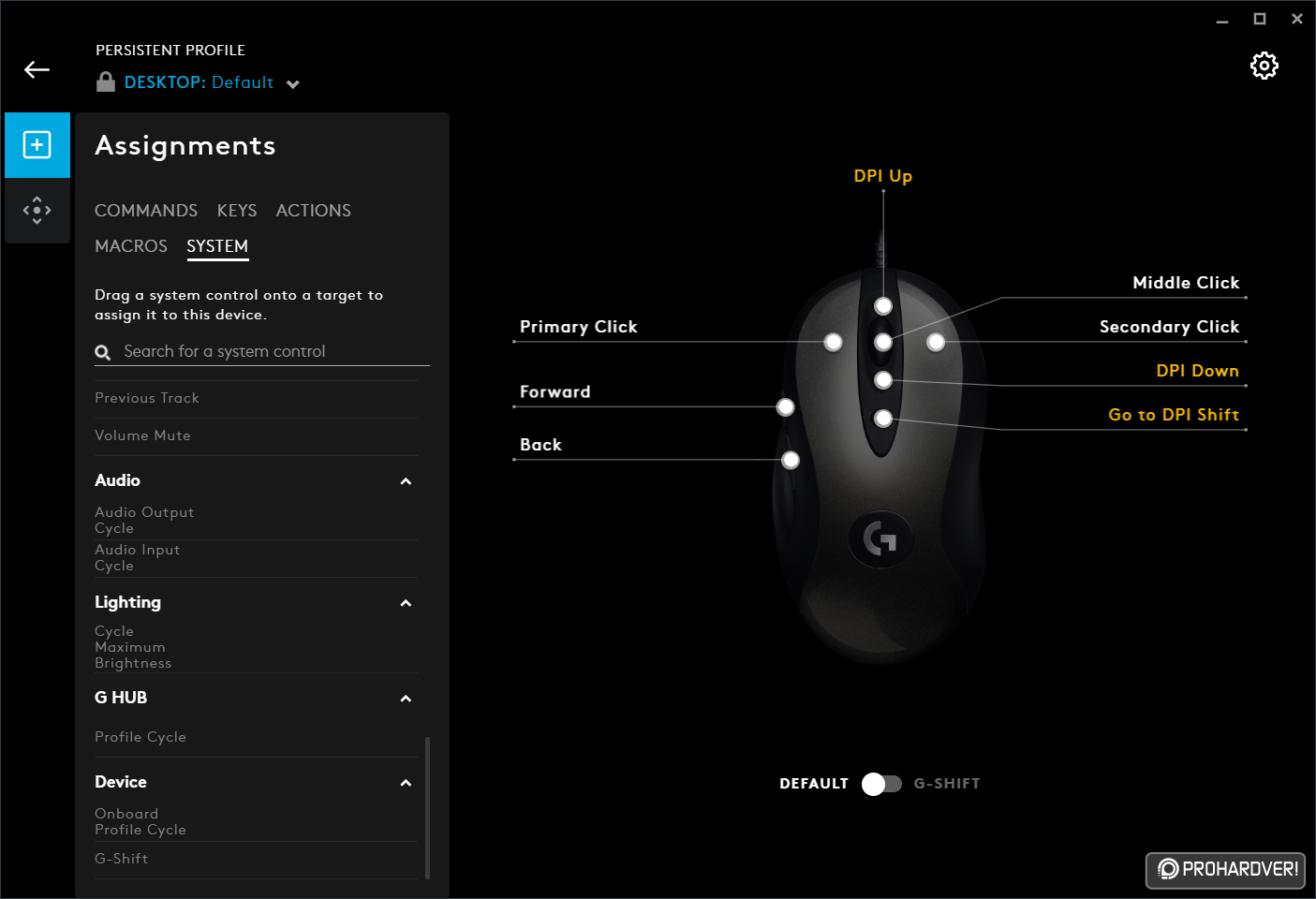1316x899 pixels.
Task: Collapse the Audio section
Action: click(406, 481)
